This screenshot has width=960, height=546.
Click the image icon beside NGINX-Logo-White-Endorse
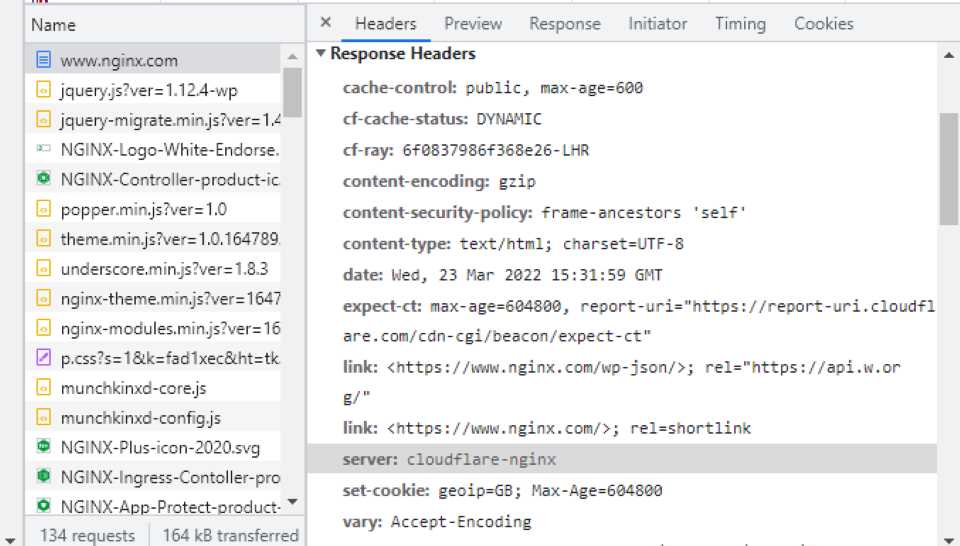tap(43, 149)
